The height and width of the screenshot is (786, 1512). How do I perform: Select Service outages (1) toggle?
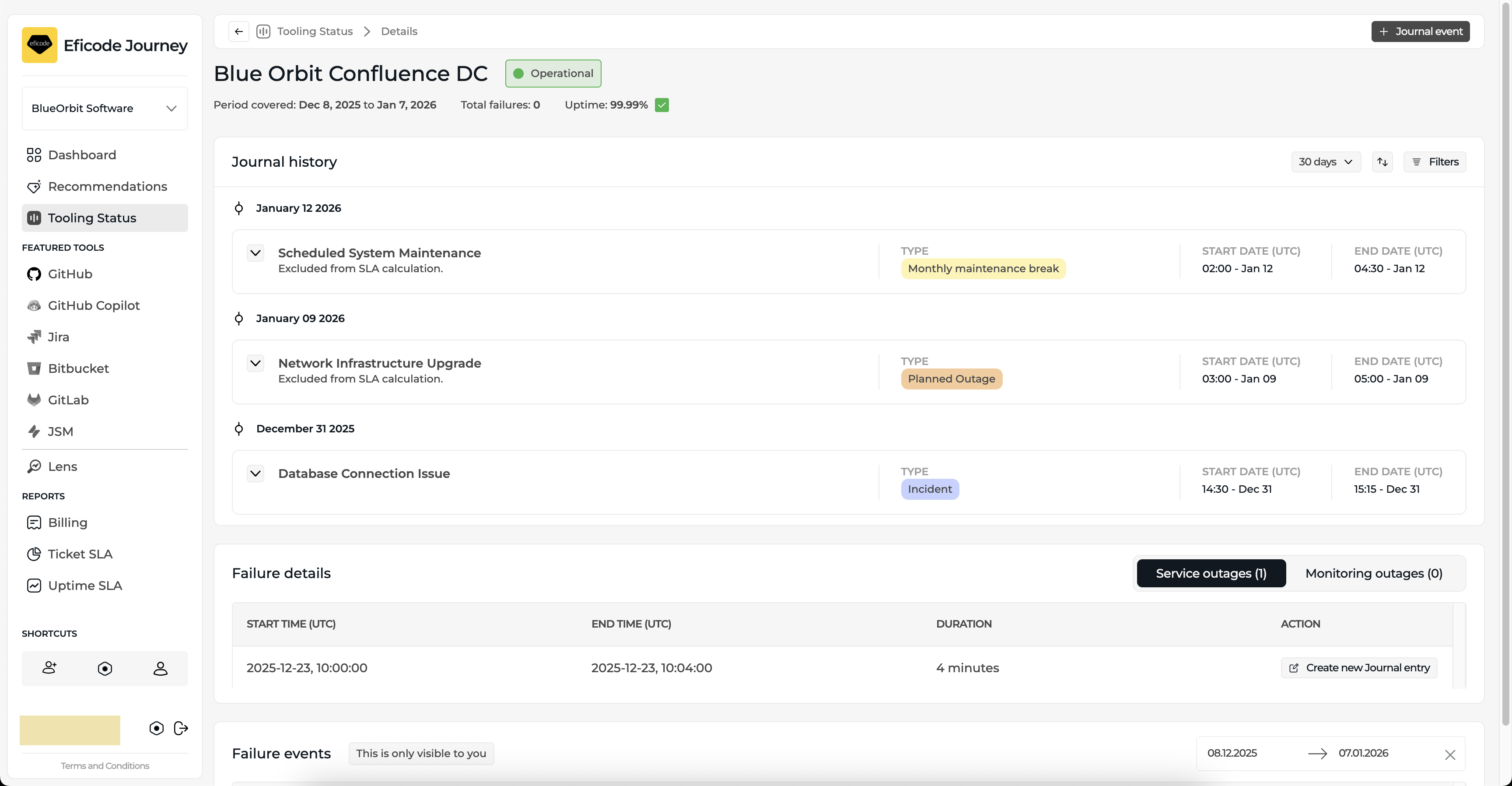tap(1211, 573)
